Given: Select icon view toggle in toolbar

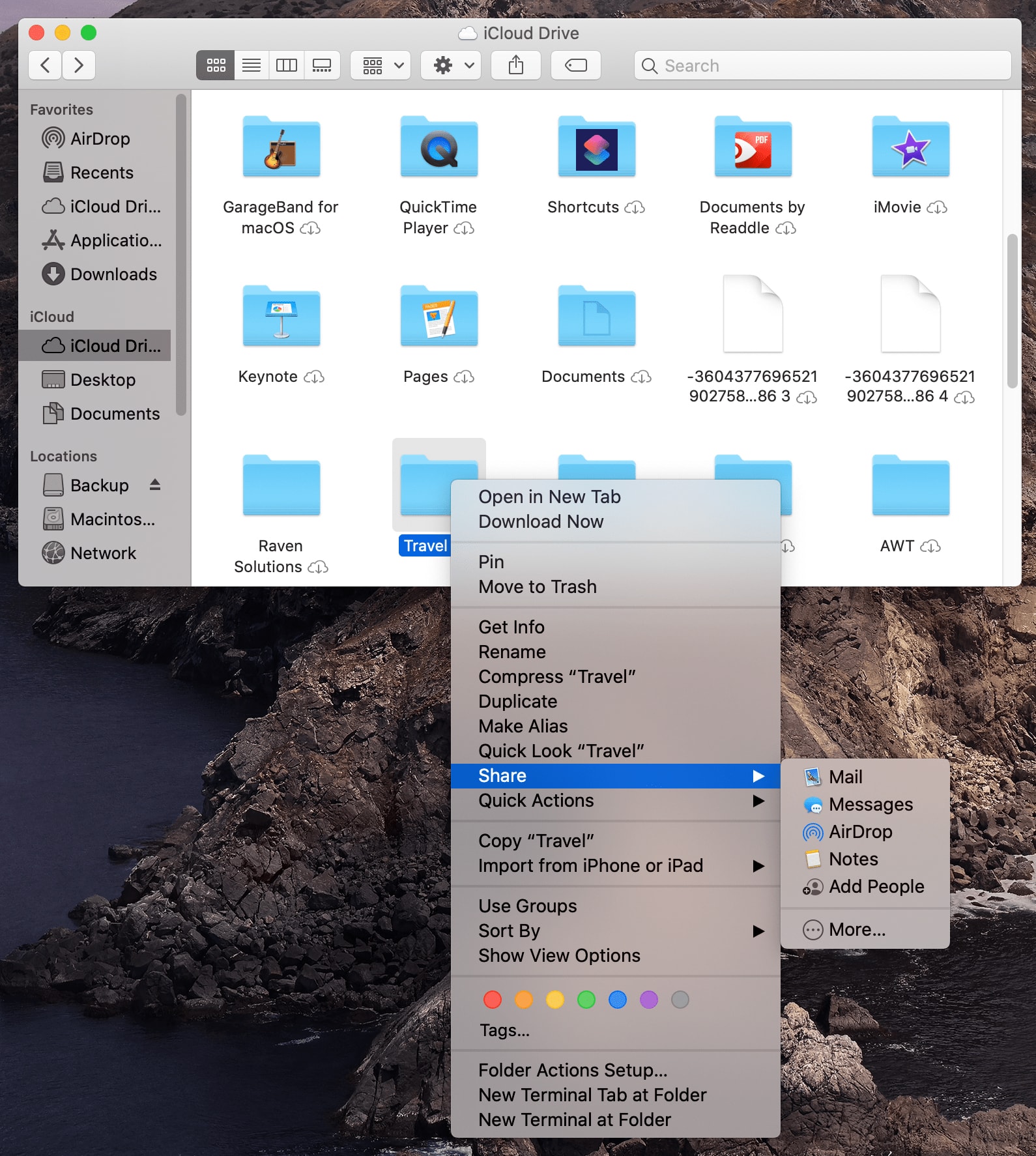Looking at the screenshot, I should click(x=216, y=65).
